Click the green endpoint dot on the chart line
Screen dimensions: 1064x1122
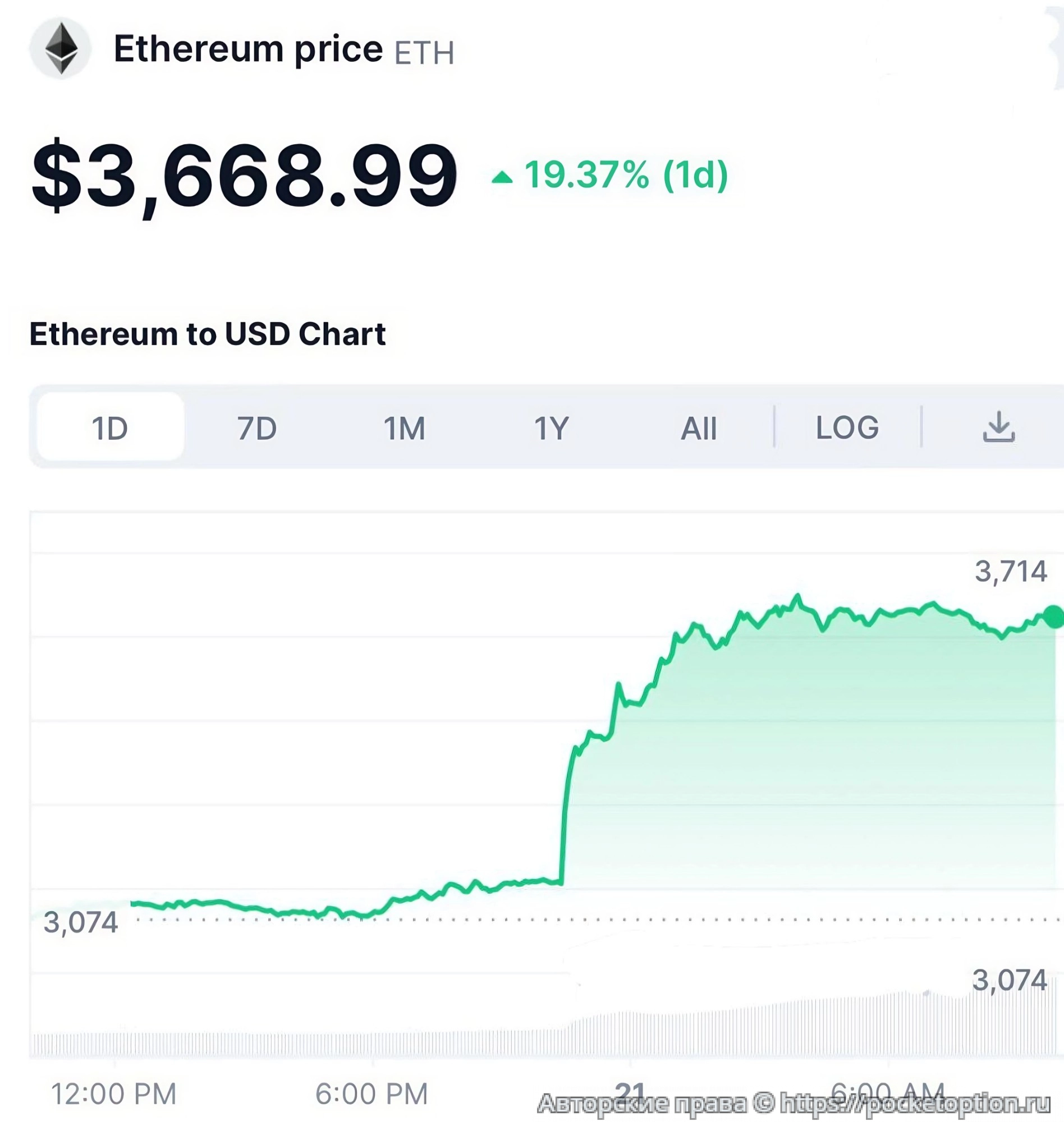pos(1055,617)
